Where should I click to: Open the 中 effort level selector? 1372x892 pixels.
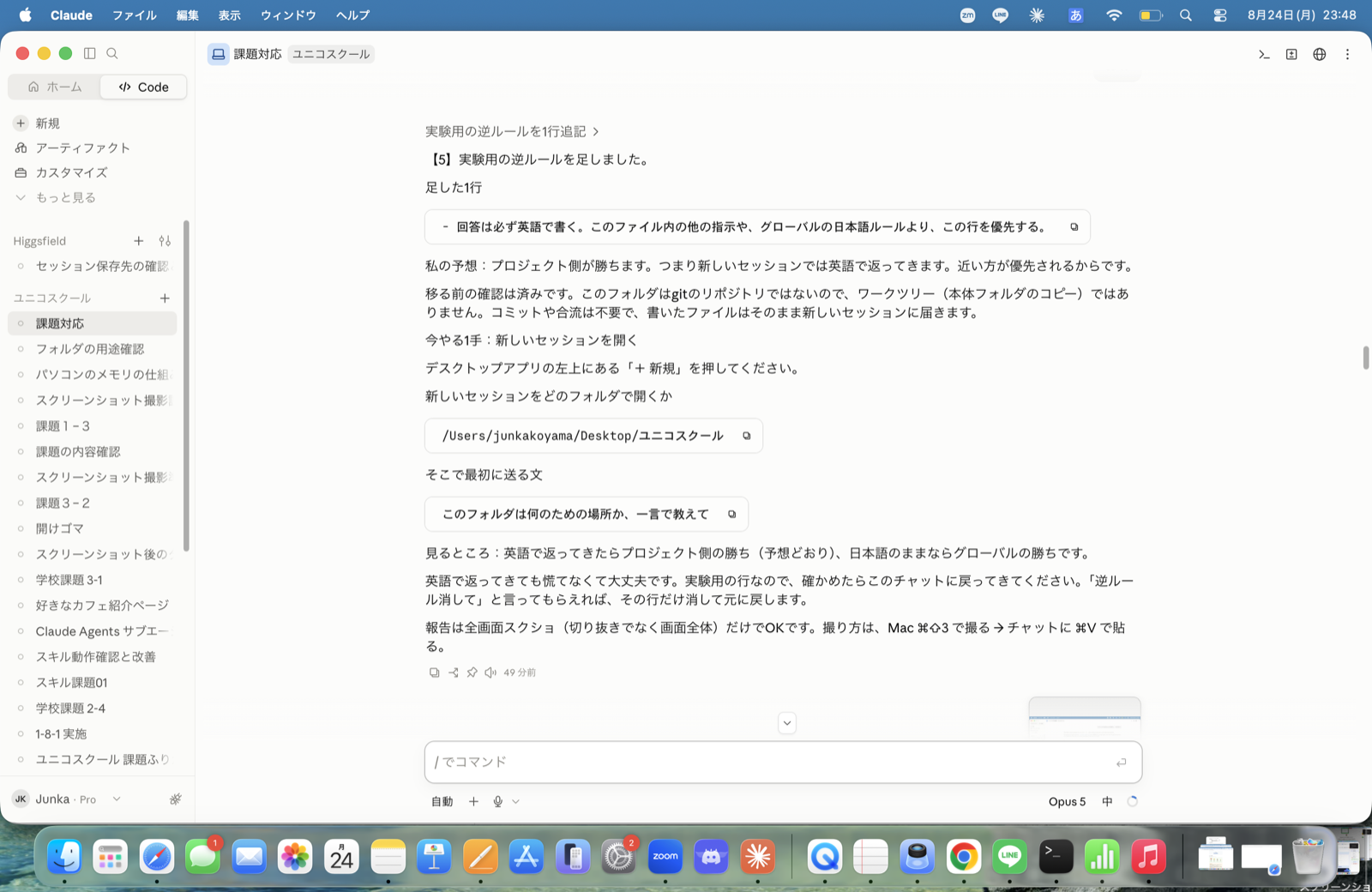click(x=1107, y=801)
